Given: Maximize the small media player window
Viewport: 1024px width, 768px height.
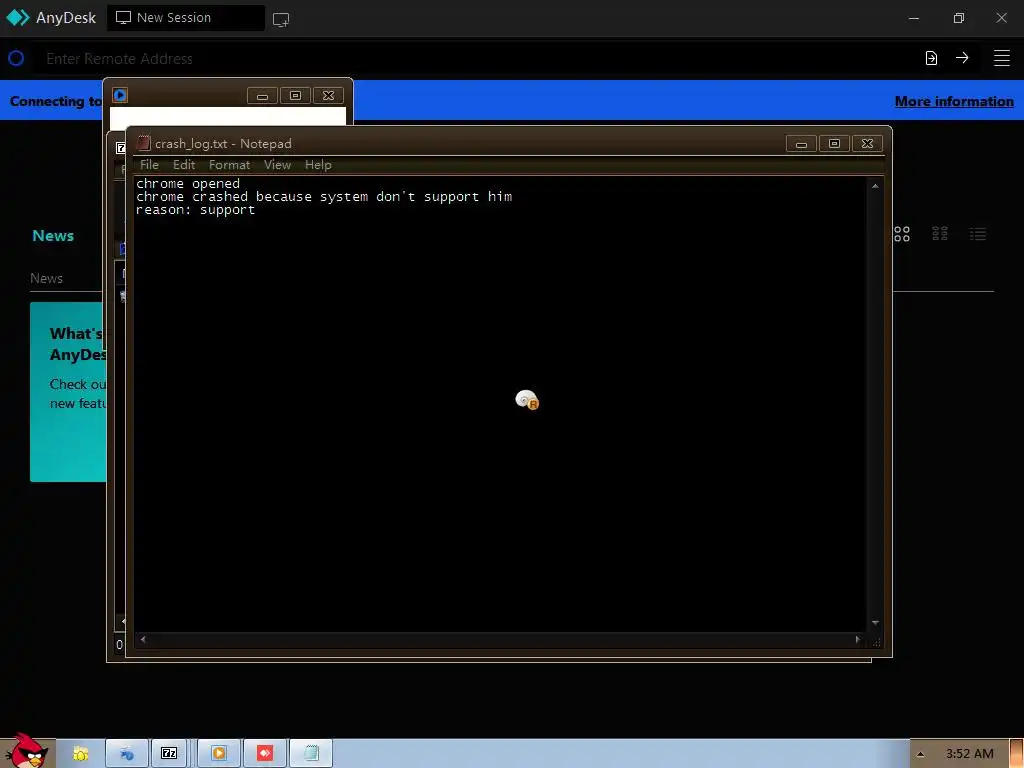Looking at the screenshot, I should [295, 96].
